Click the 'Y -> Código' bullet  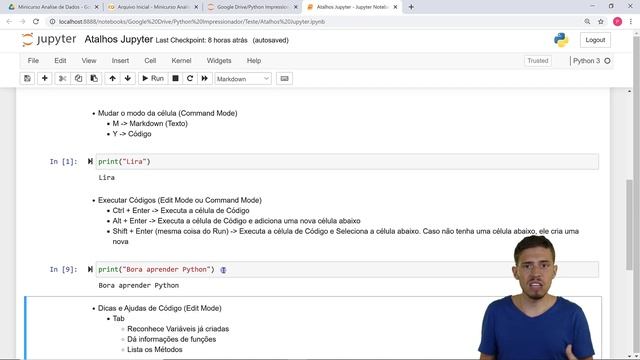(132, 134)
